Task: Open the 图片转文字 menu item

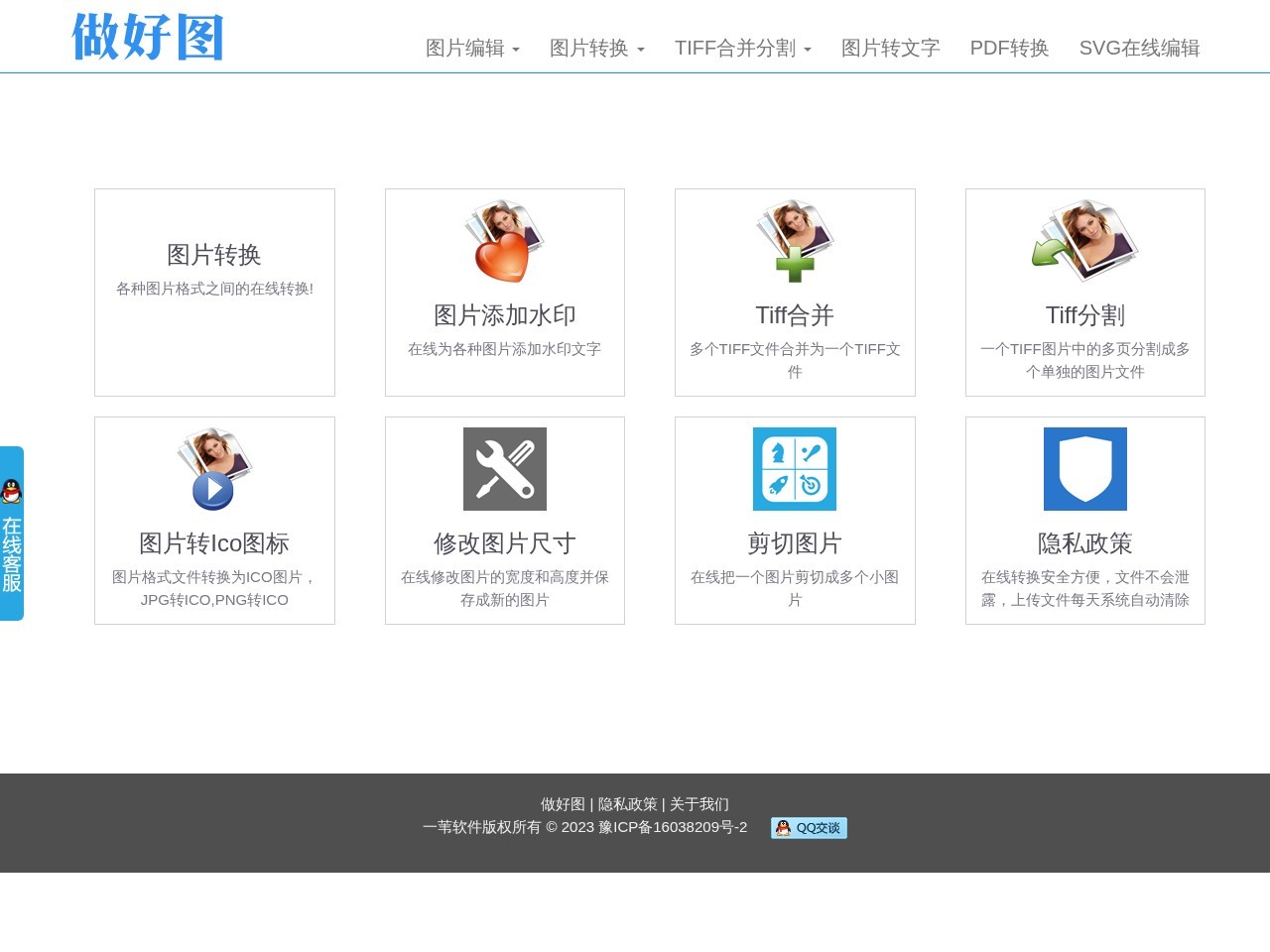Action: click(x=891, y=48)
